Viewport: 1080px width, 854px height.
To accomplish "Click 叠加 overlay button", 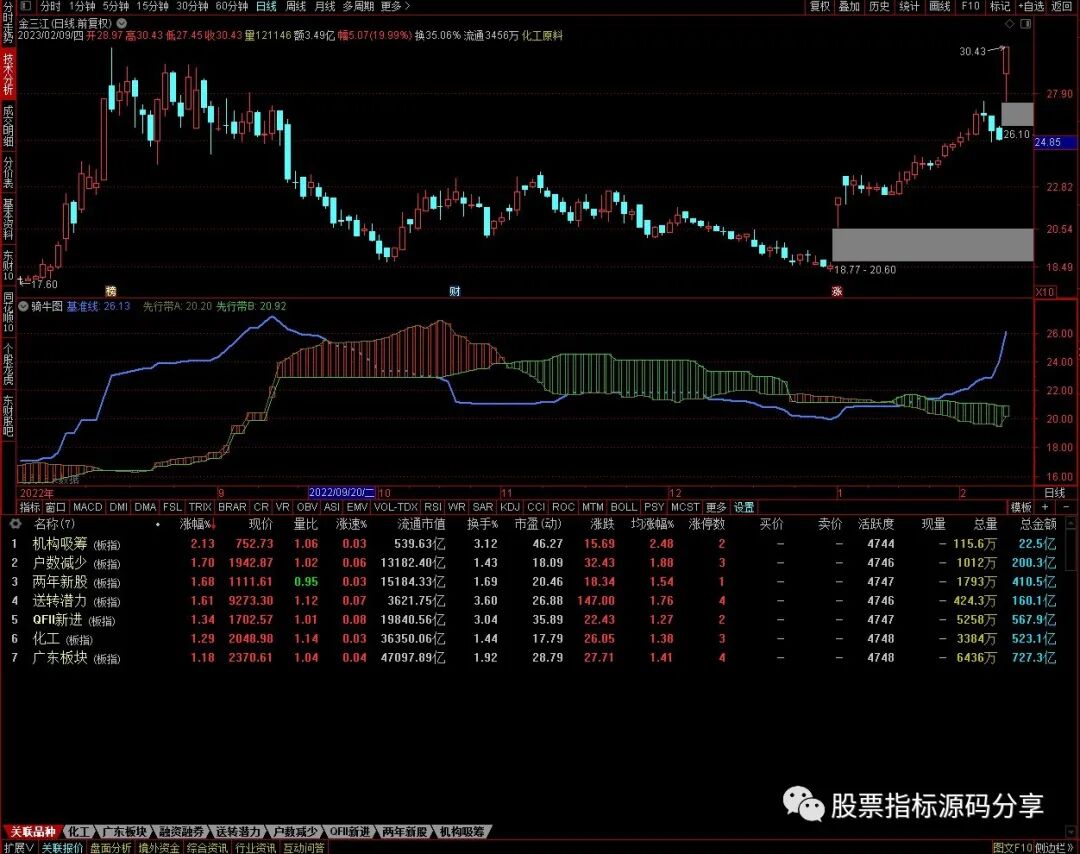I will 849,6.
